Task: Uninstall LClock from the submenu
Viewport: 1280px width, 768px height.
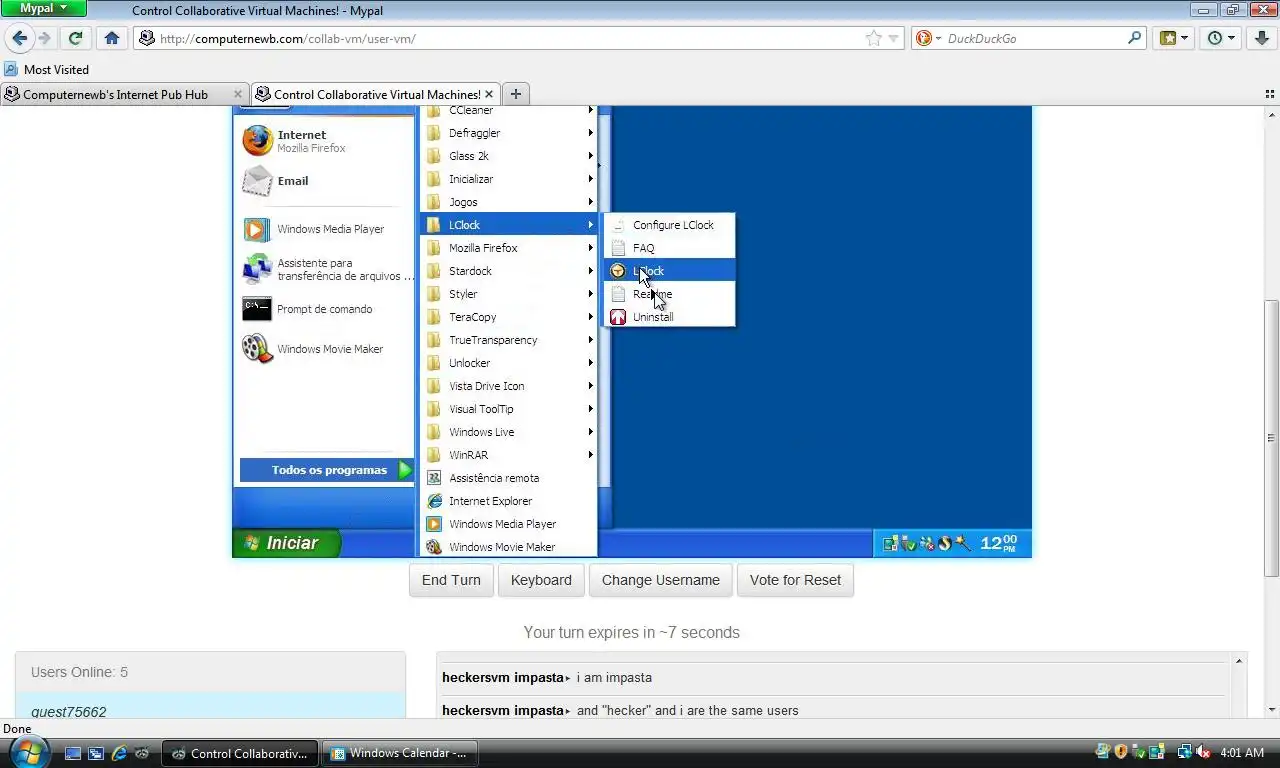Action: 669,317
